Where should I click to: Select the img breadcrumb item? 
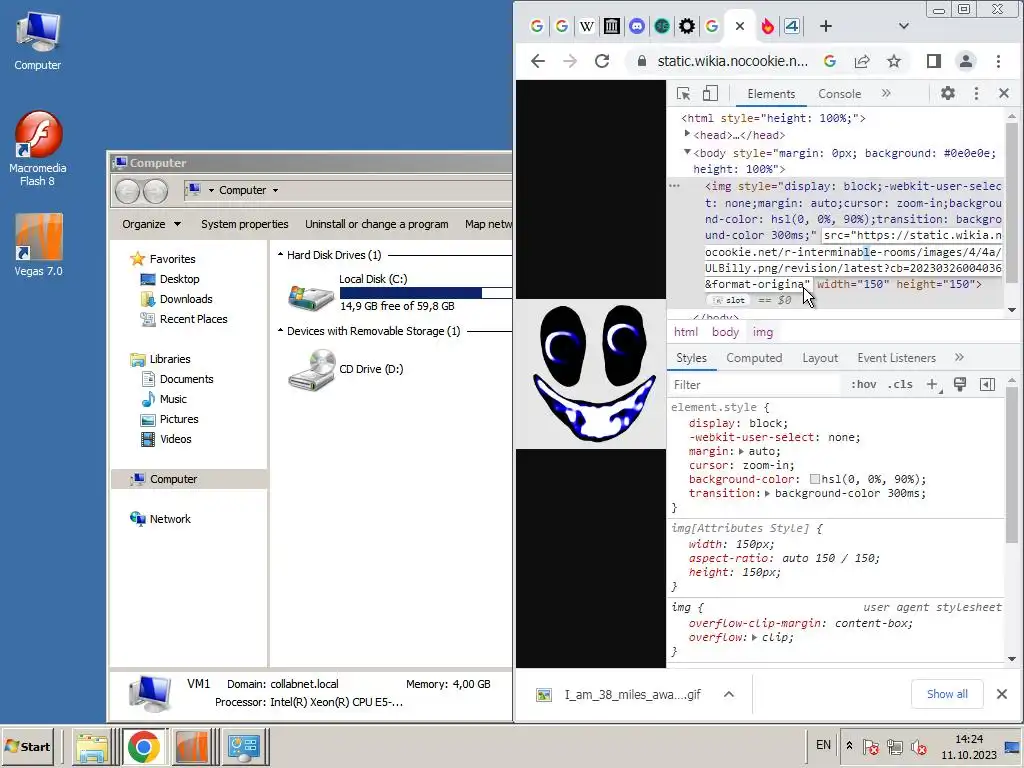coord(762,332)
